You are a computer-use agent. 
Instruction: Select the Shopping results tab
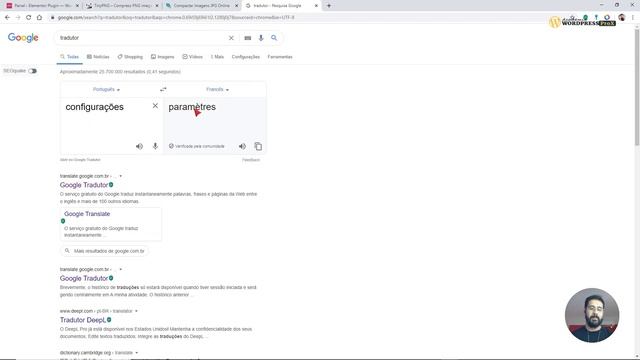130,57
